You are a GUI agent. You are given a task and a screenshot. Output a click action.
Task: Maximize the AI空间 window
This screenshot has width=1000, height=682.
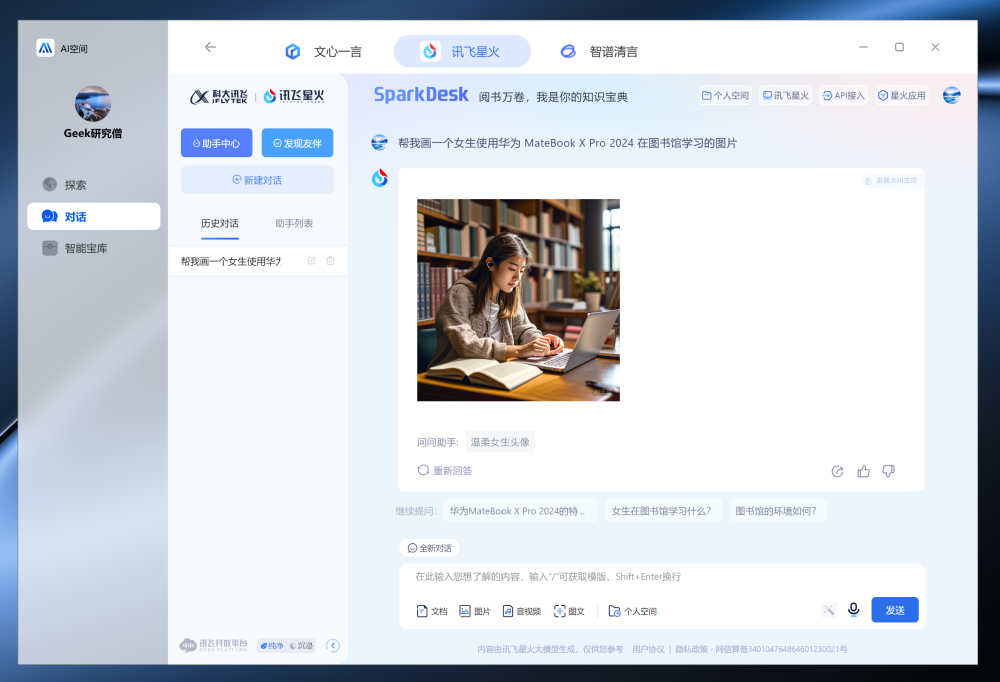click(x=899, y=47)
